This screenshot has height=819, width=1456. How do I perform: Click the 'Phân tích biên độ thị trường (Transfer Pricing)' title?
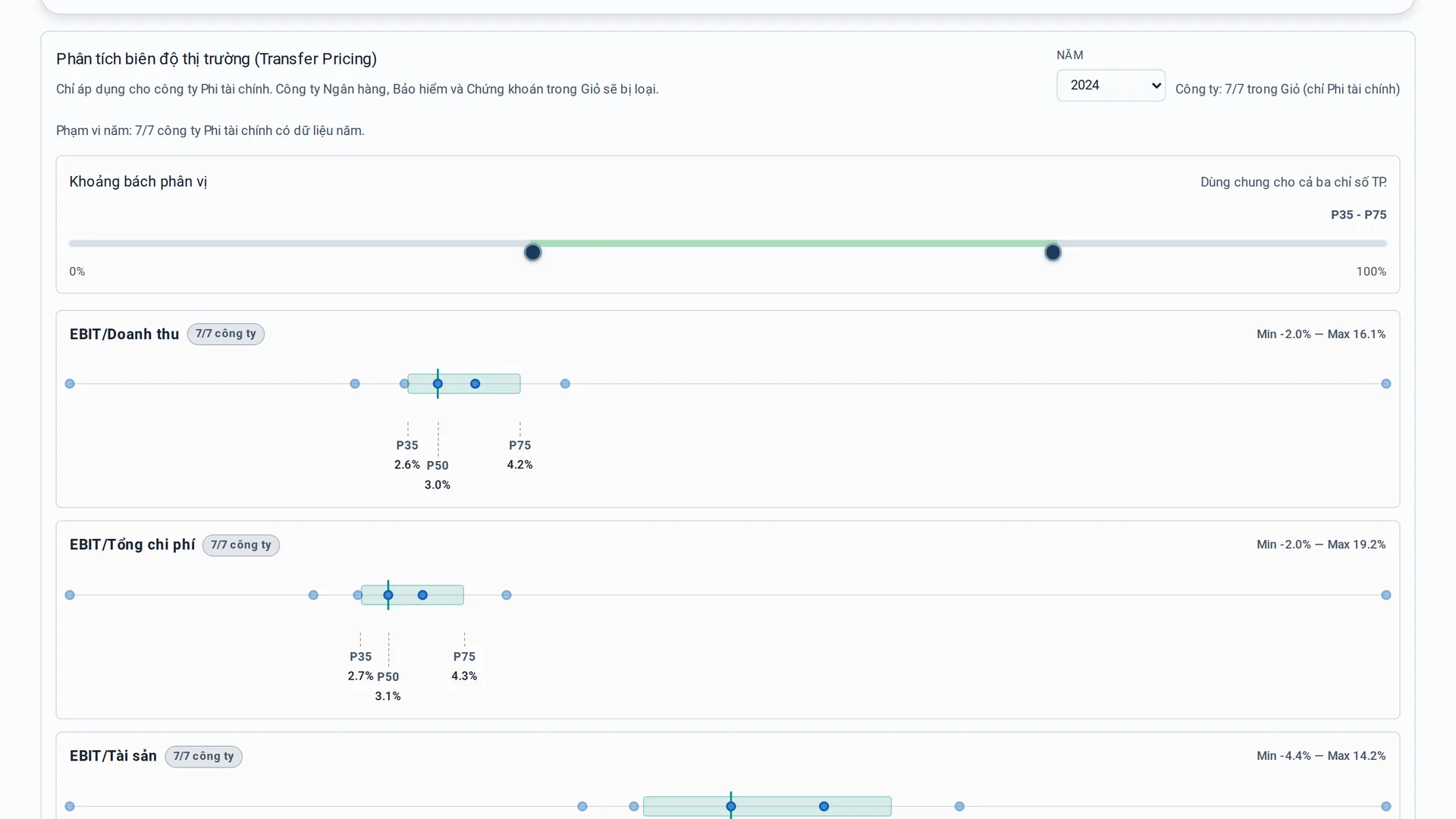216,59
